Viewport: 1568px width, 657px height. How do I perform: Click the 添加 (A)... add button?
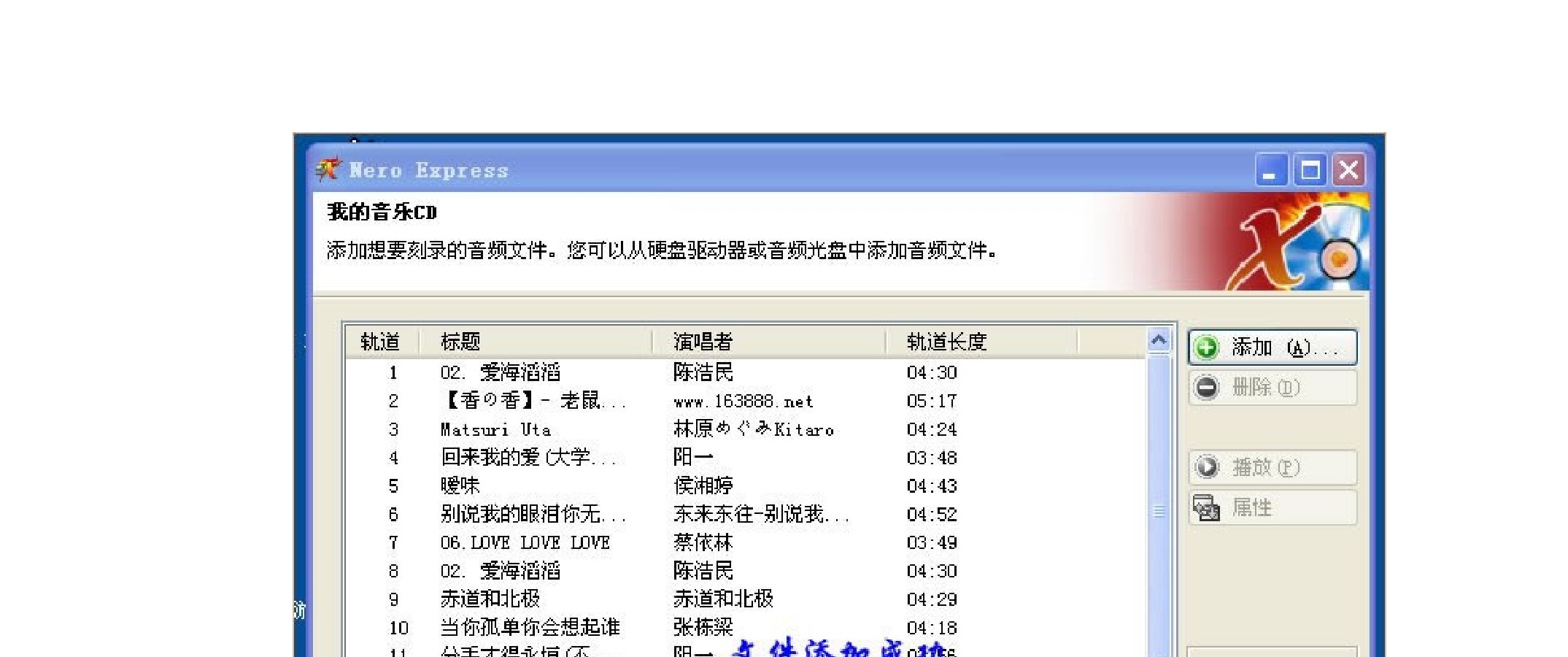(1272, 347)
